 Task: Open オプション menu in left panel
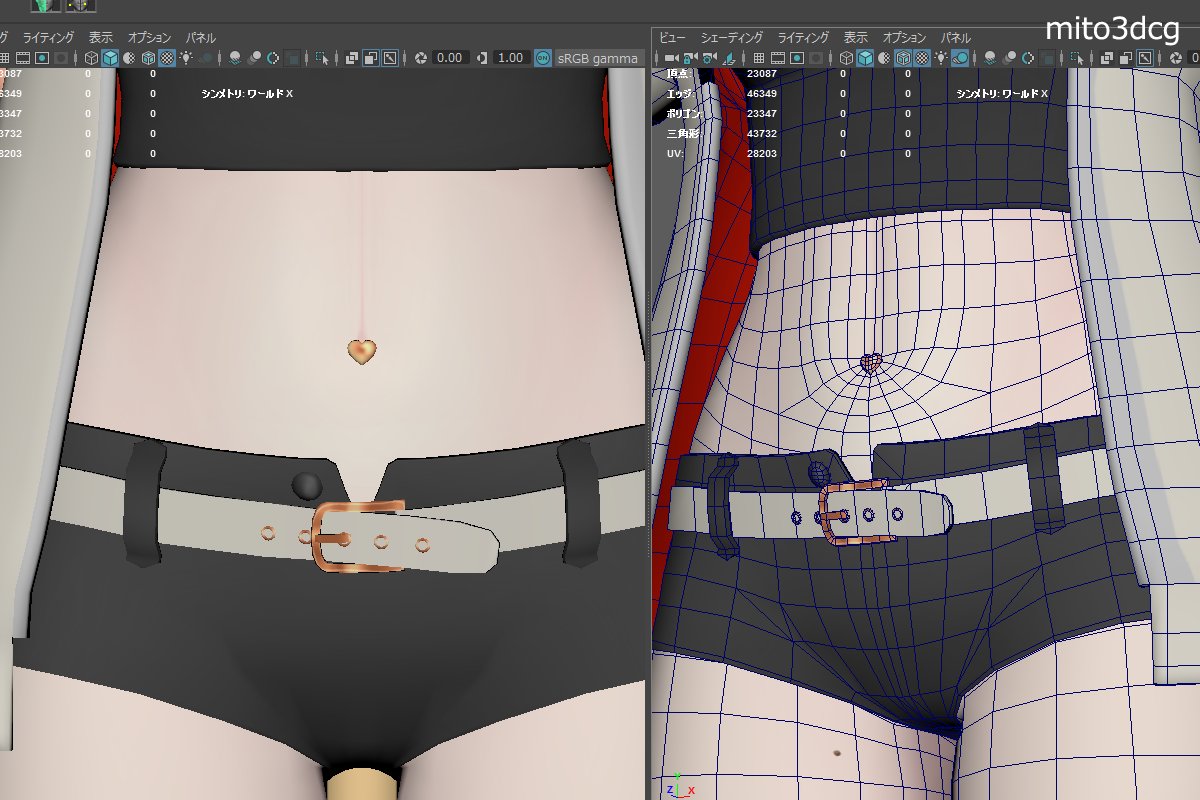(149, 37)
